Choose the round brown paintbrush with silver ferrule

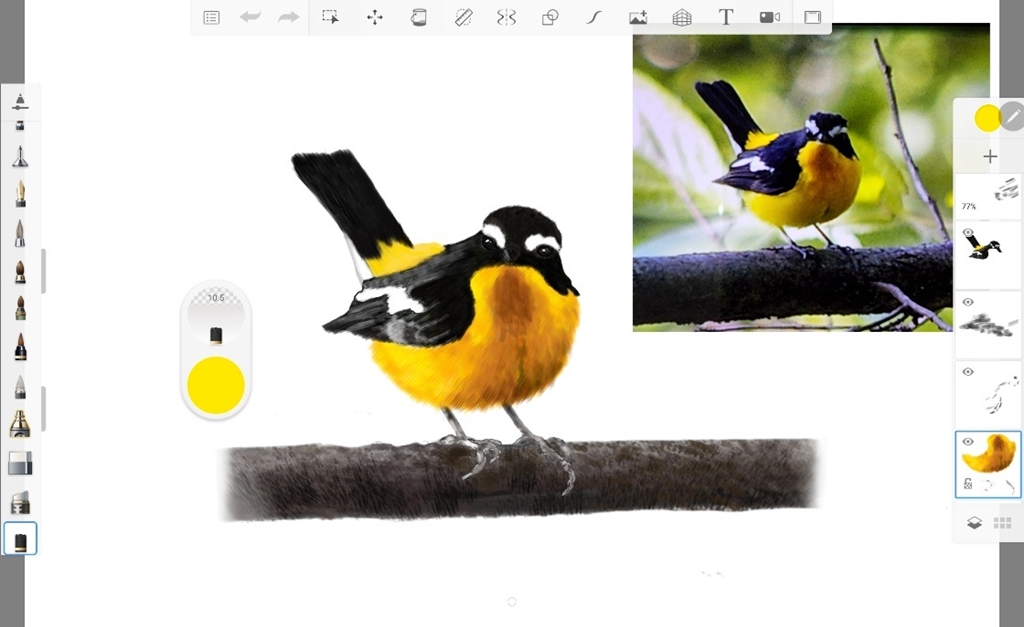pyautogui.click(x=20, y=272)
